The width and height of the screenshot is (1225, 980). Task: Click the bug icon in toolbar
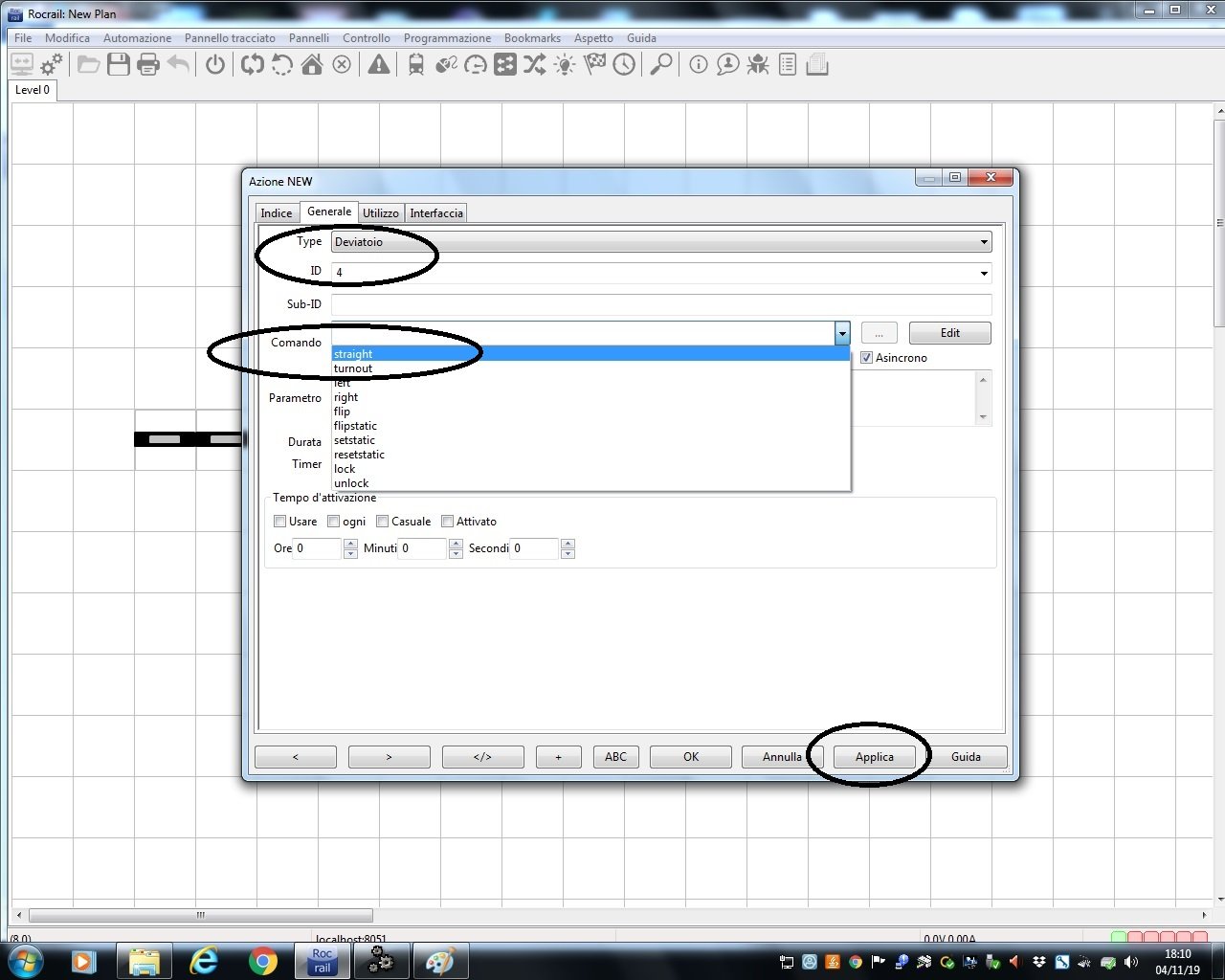(758, 65)
